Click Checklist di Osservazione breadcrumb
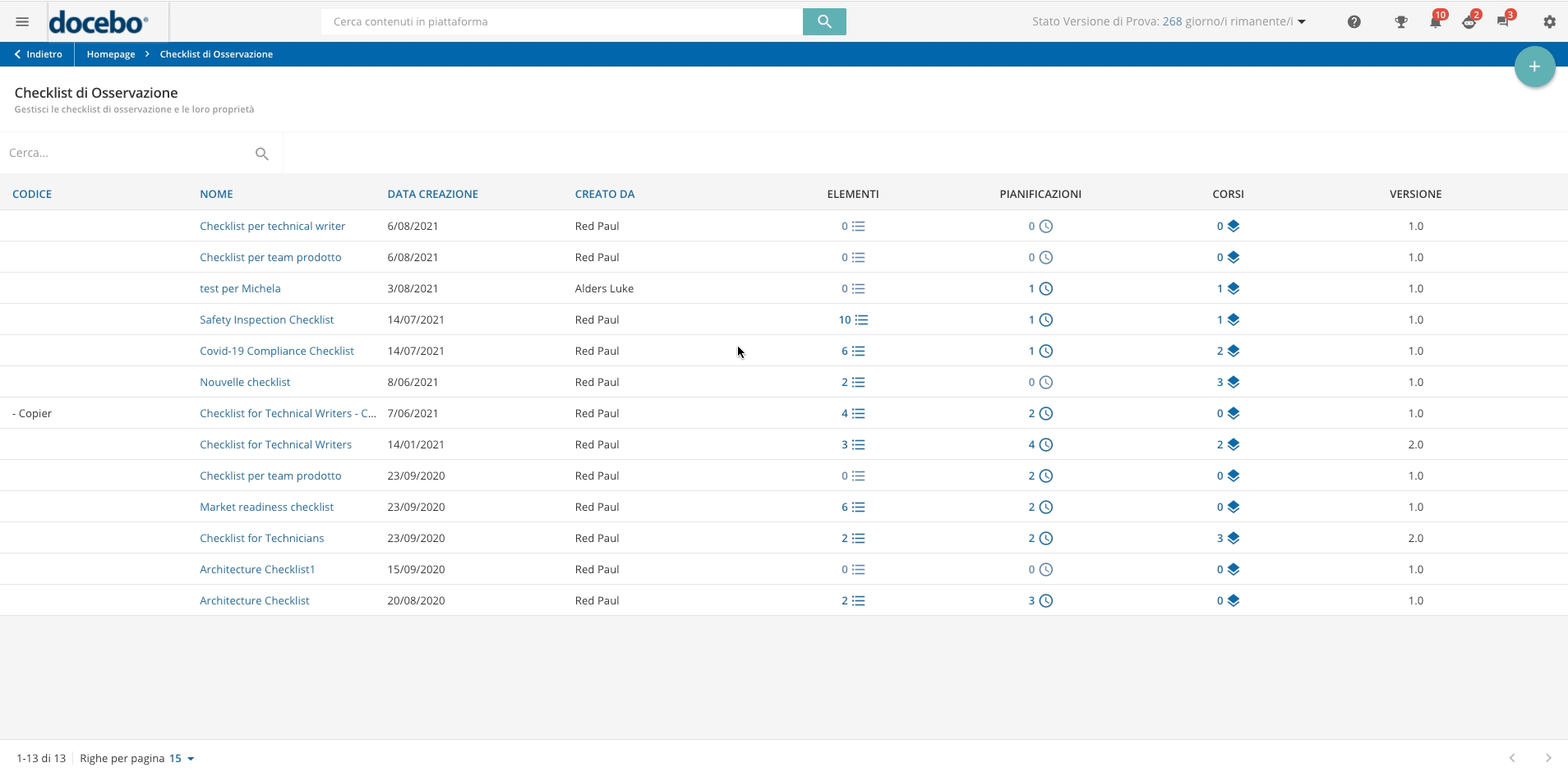 pos(216,54)
